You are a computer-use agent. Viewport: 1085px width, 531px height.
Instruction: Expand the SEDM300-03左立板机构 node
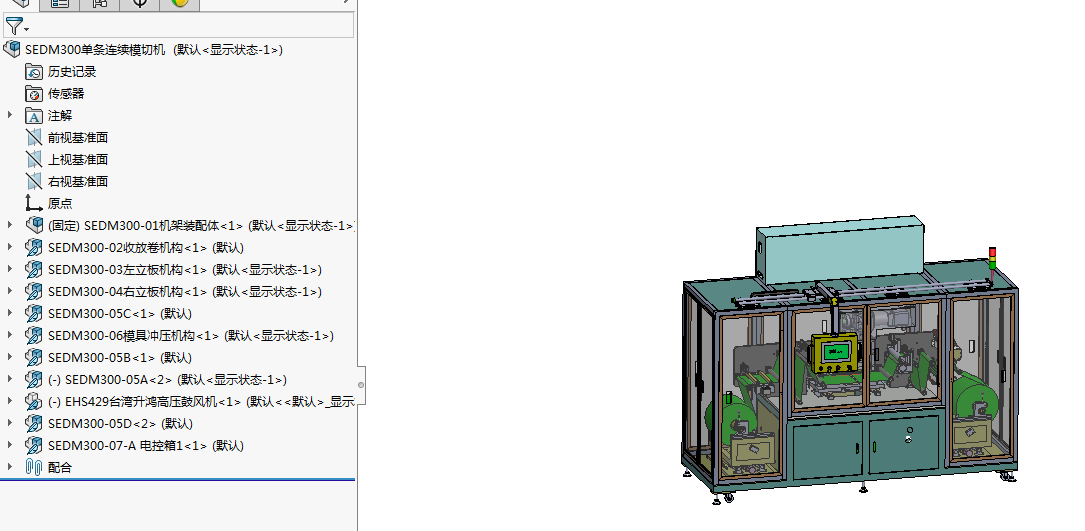10,269
